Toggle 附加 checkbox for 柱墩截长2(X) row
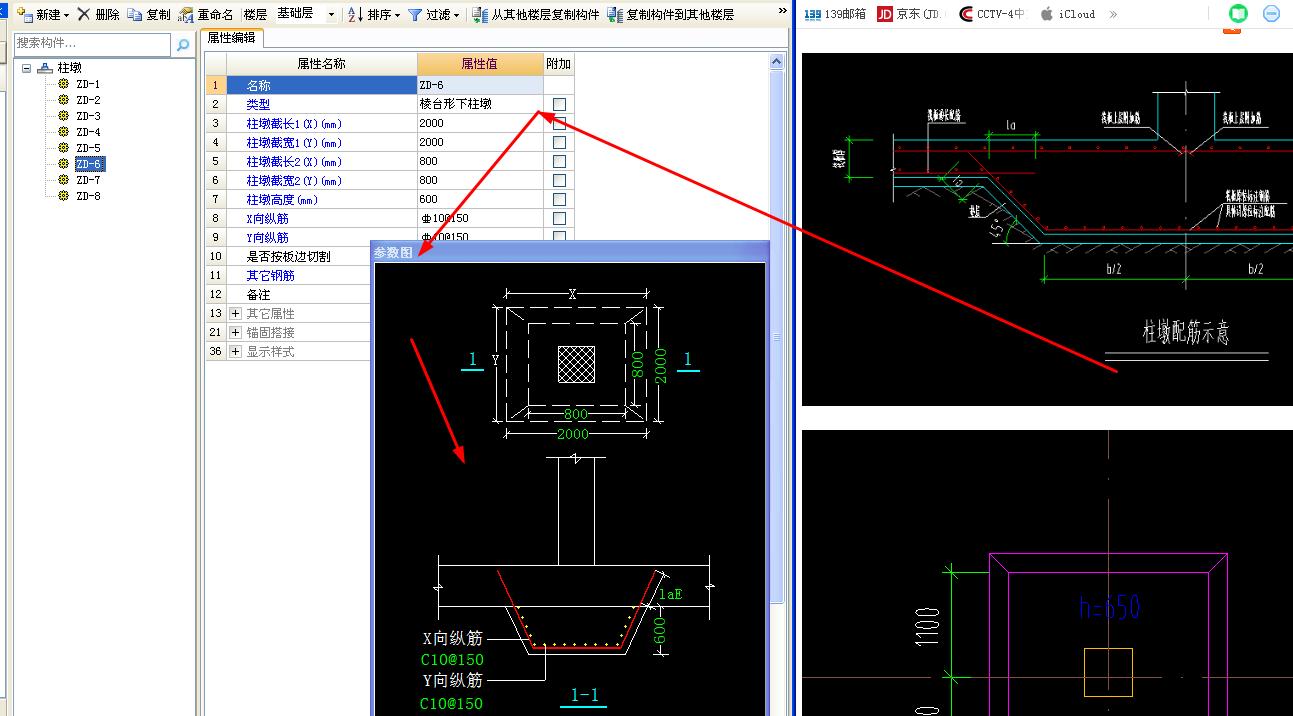Viewport: 1293px width, 716px height. 559,161
